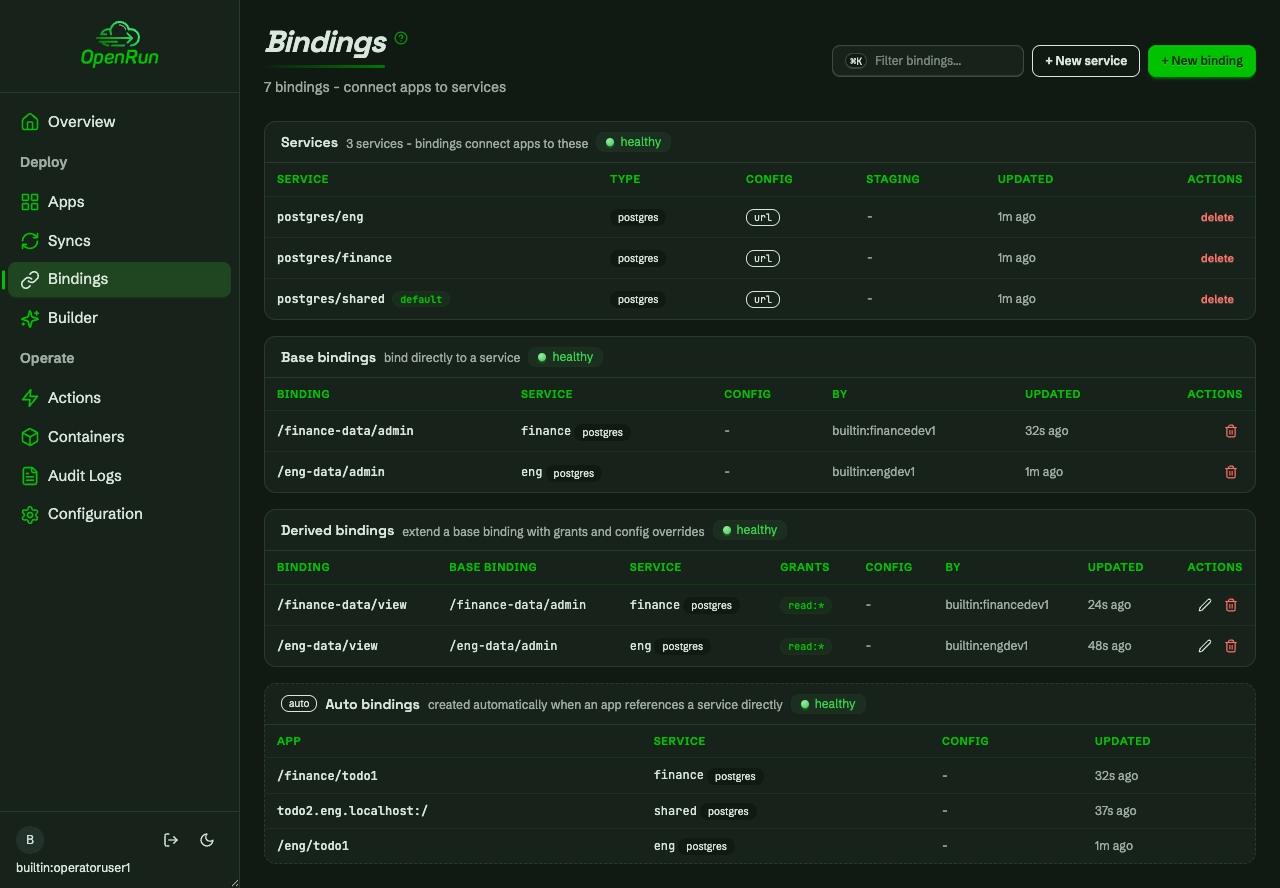Image resolution: width=1280 pixels, height=888 pixels.
Task: Click the read:* grant for /finance-data/view
Action: tap(806, 605)
